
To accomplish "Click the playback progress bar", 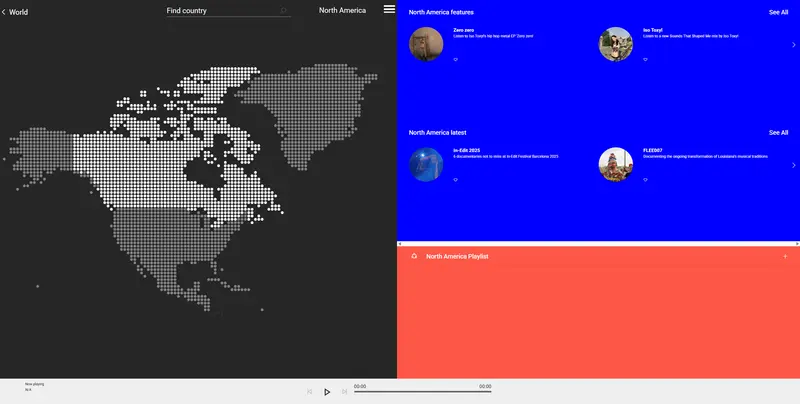I will tap(422, 392).
